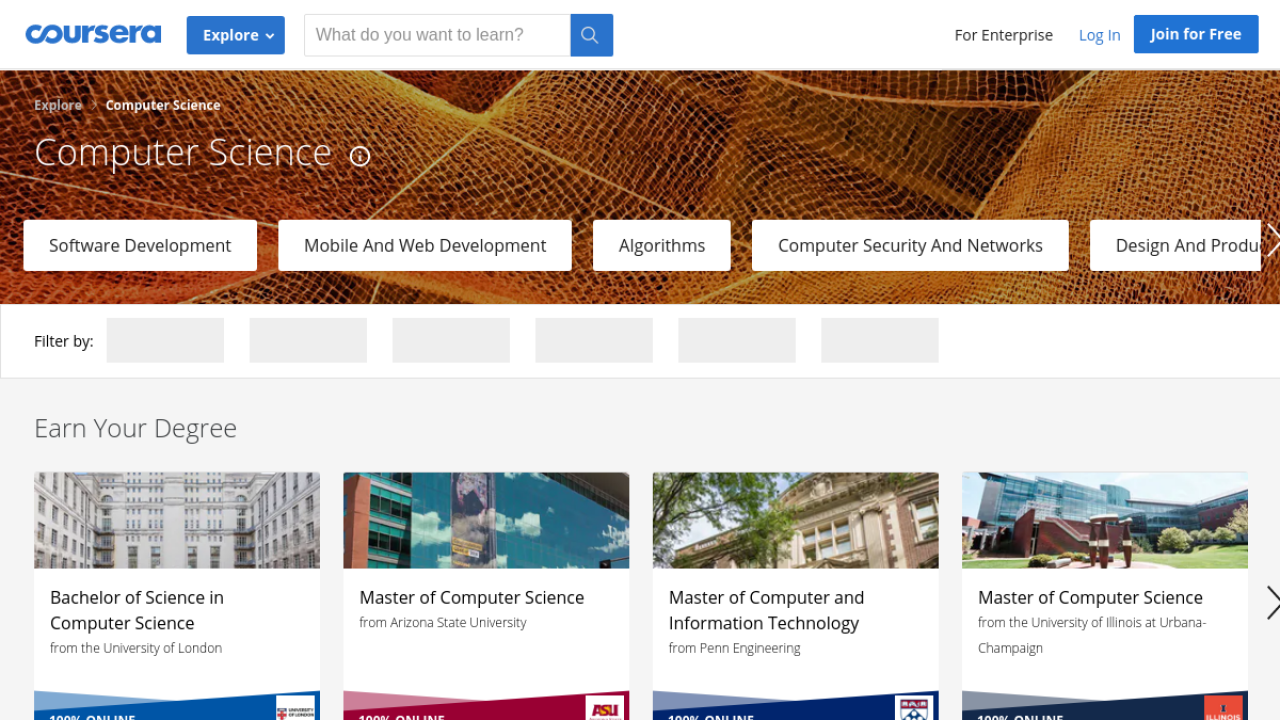Click the 'Filter by:' label
This screenshot has width=1280, height=720.
pos(64,341)
